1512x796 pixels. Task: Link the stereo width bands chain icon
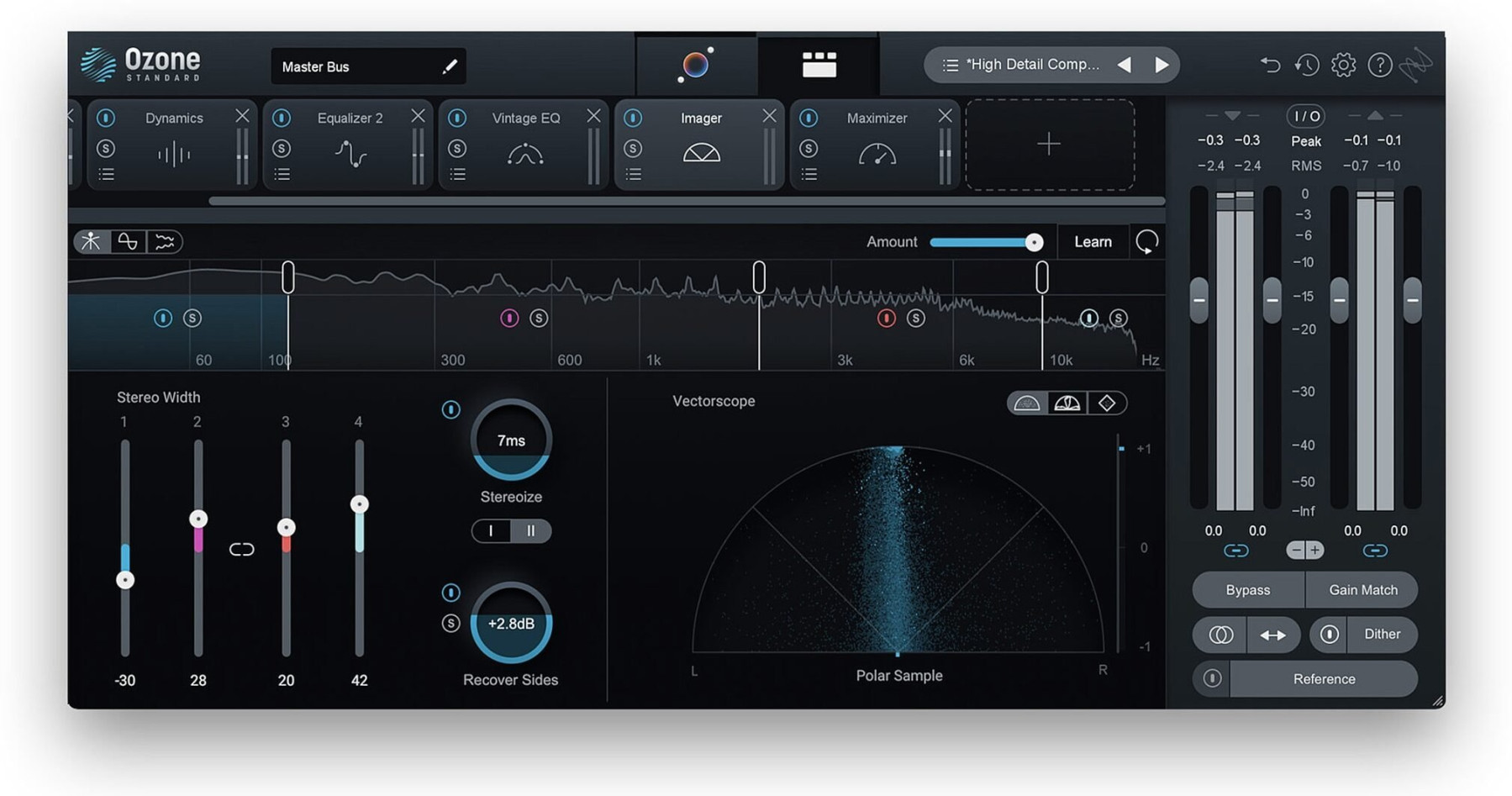pyautogui.click(x=241, y=550)
